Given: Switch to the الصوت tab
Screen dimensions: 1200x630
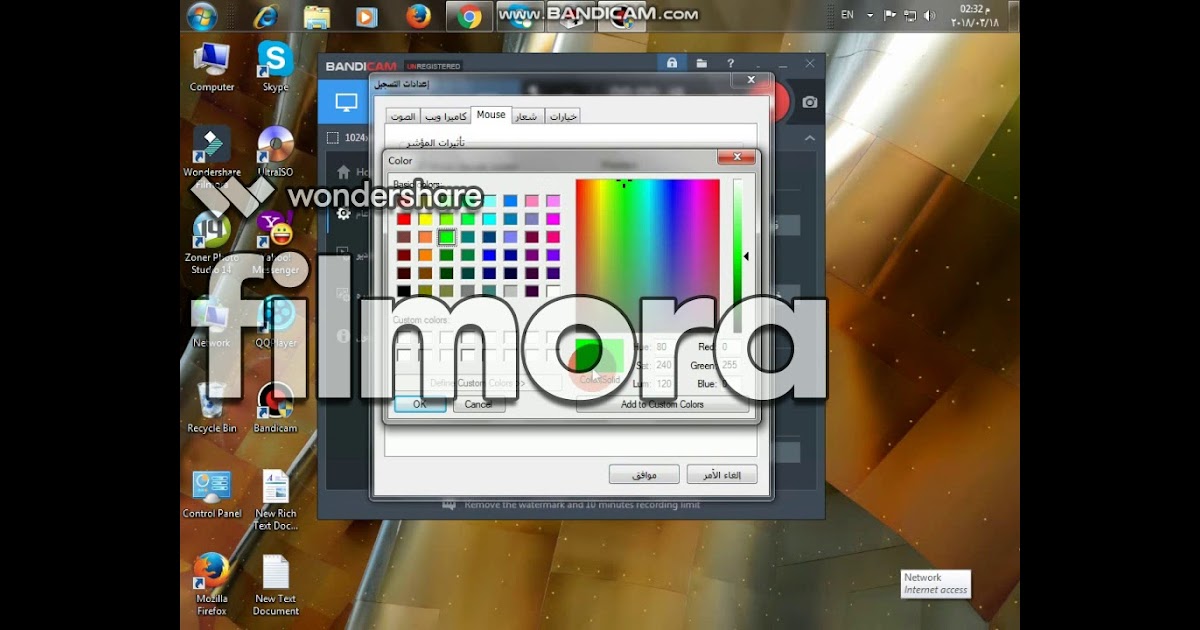Looking at the screenshot, I should point(402,116).
